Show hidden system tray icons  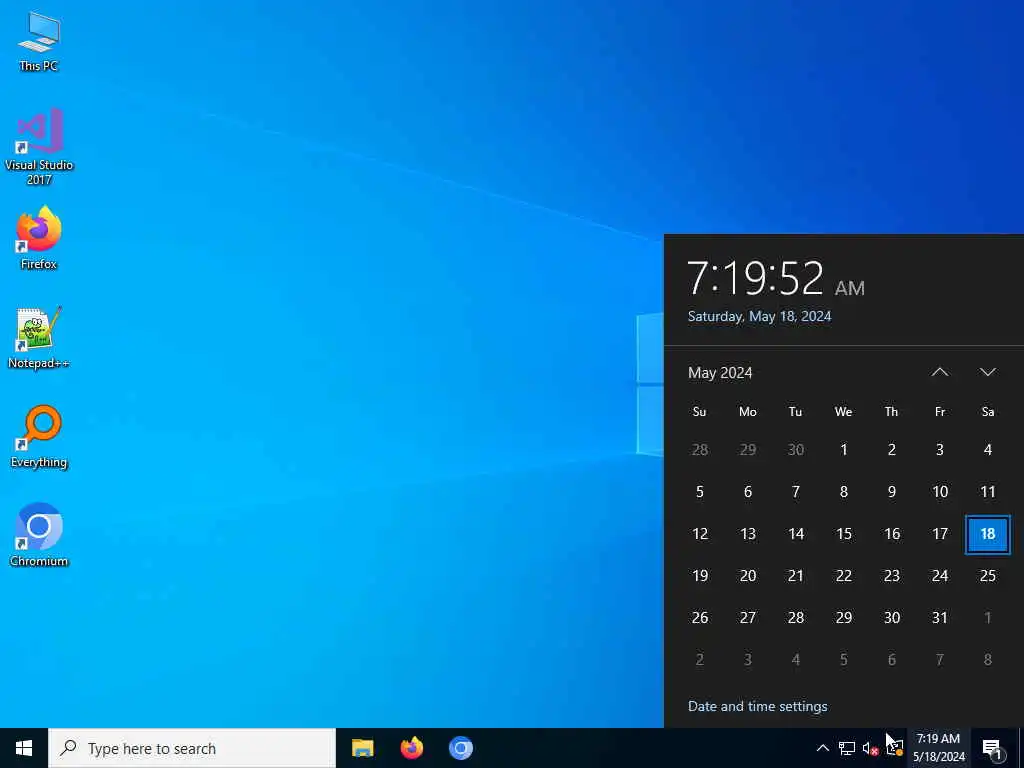click(x=823, y=748)
